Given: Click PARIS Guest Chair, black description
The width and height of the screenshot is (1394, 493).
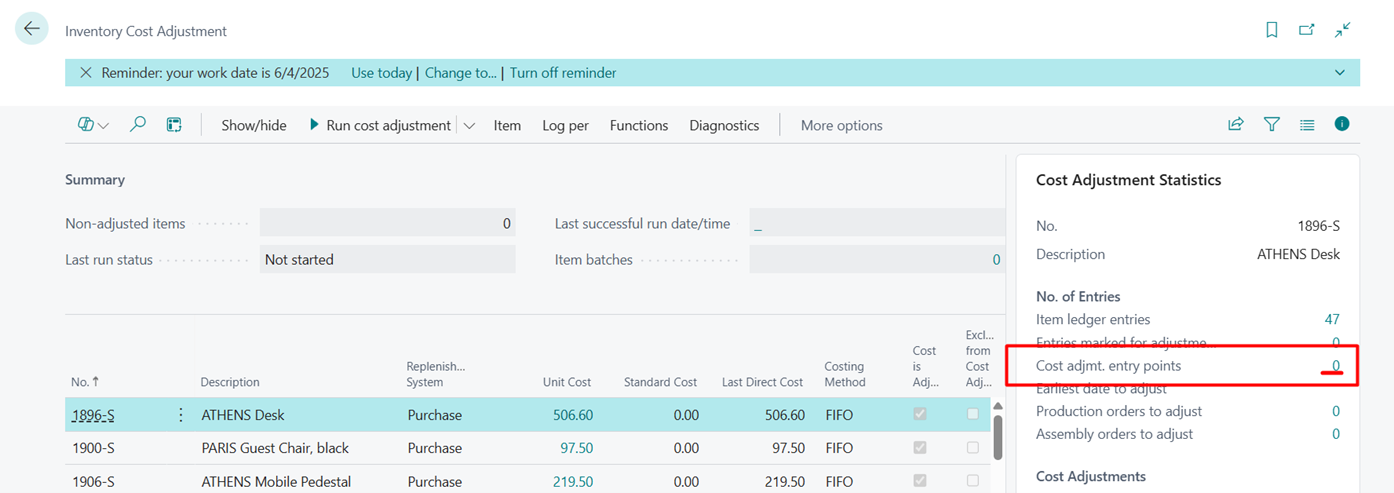Looking at the screenshot, I should pos(275,448).
